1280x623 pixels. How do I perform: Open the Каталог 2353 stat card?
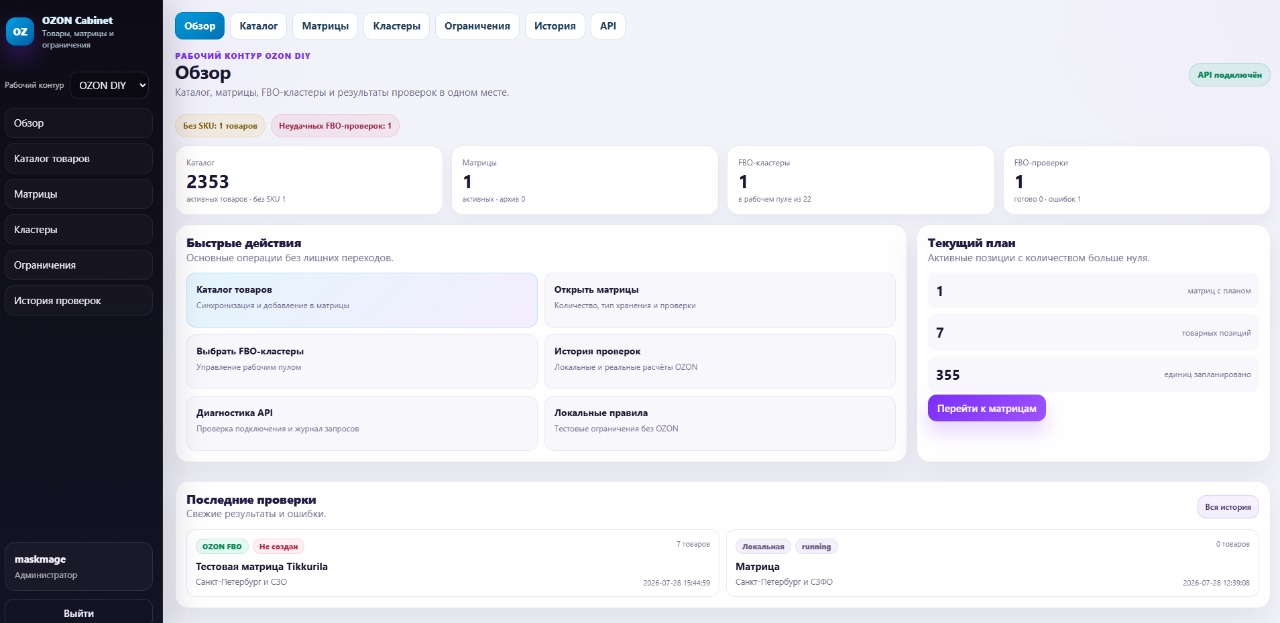click(309, 180)
